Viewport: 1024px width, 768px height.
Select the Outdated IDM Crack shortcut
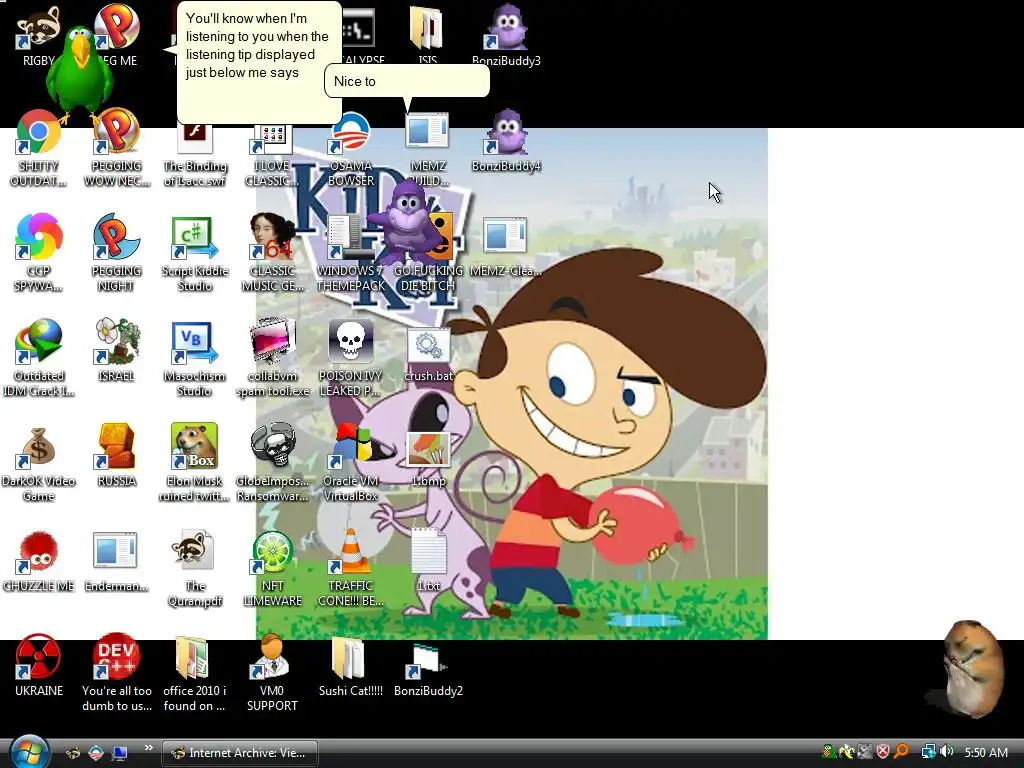tap(39, 358)
